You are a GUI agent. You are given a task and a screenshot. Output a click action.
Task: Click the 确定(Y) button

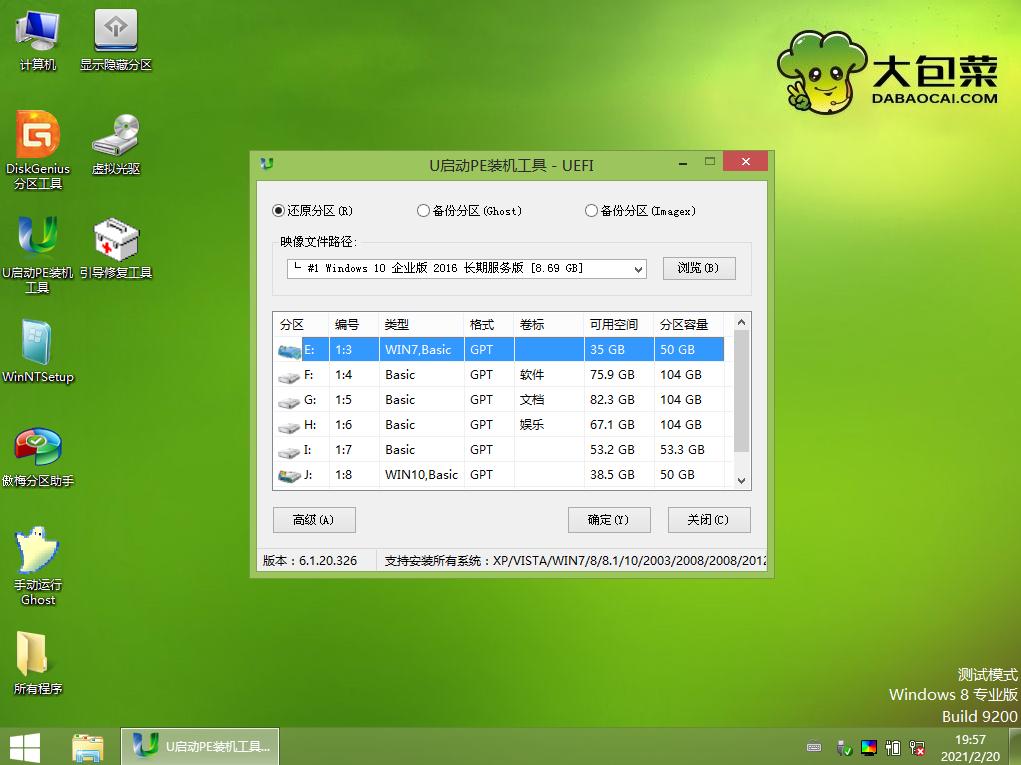tap(609, 520)
